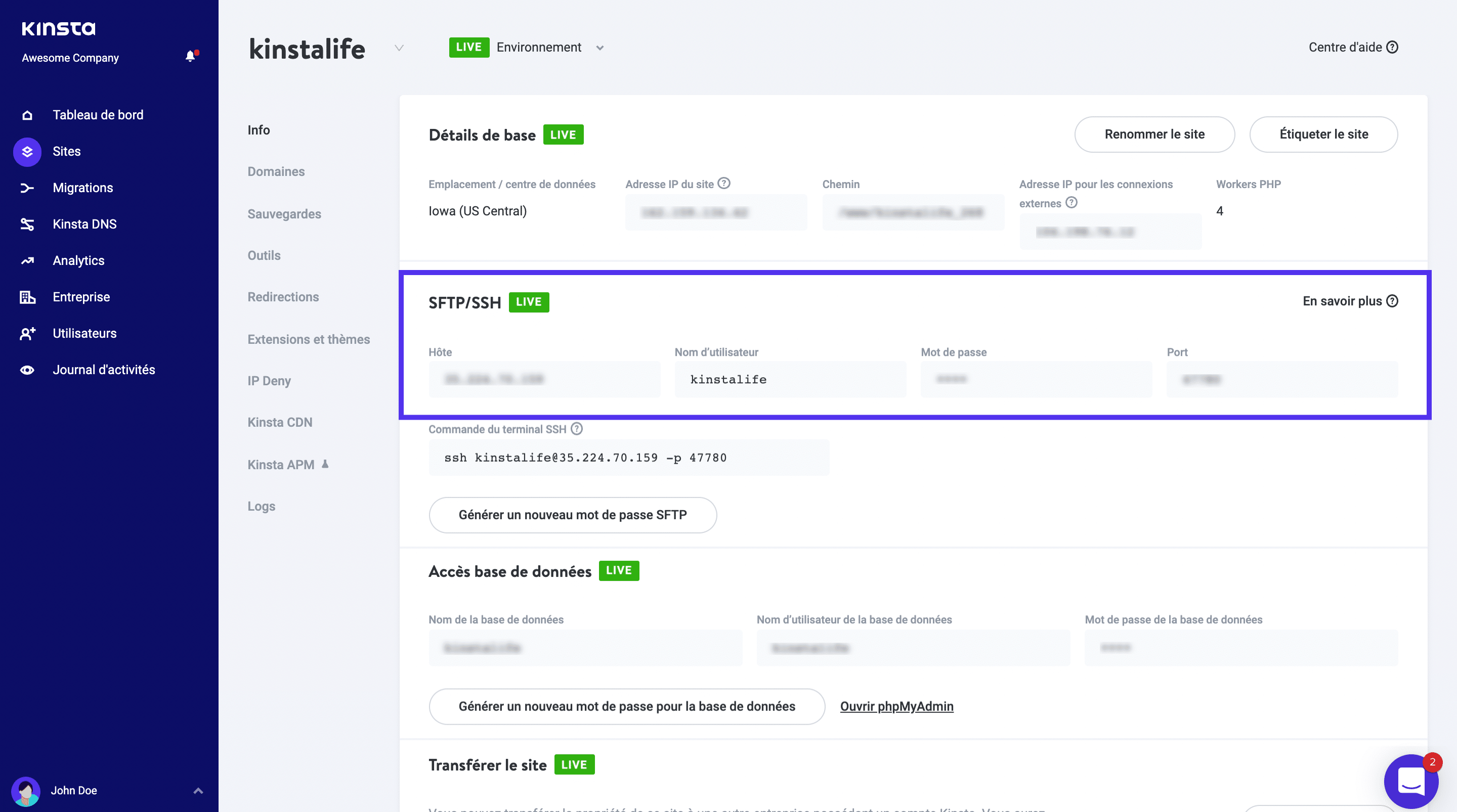The image size is (1457, 812).
Task: Navigate to Sites section
Action: pos(65,151)
